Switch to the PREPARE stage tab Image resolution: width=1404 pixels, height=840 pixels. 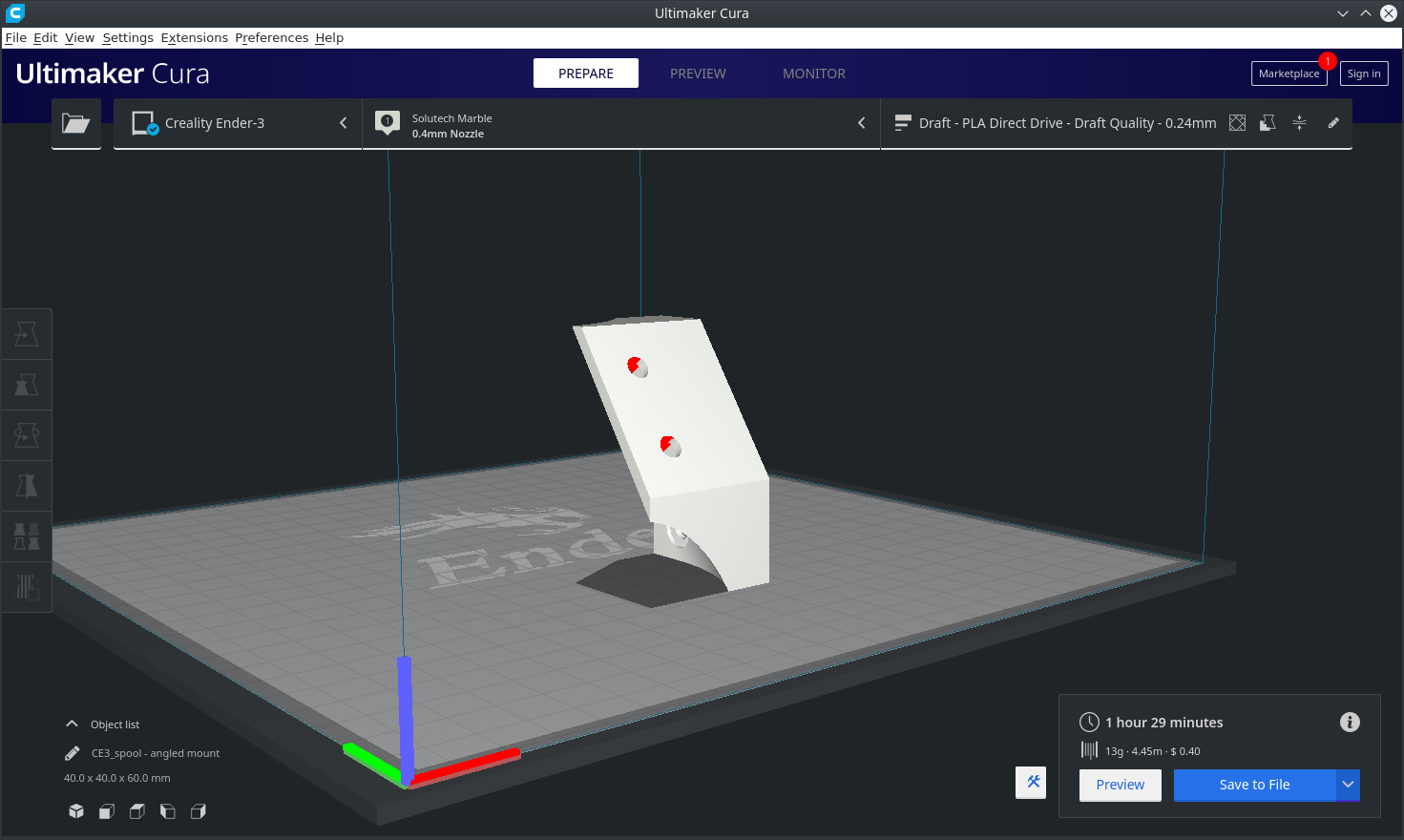click(x=586, y=73)
